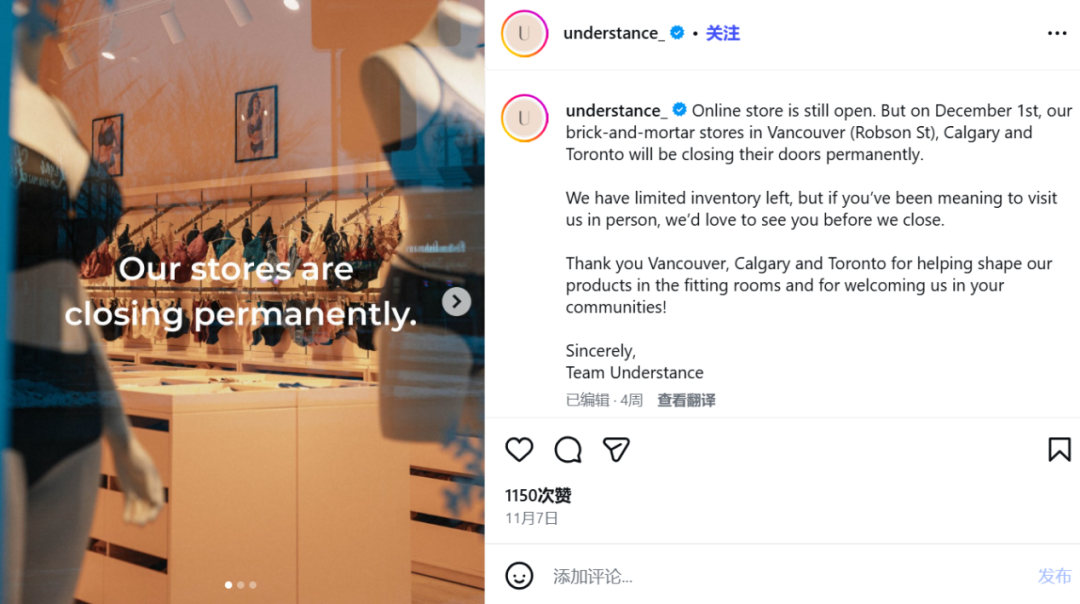The image size is (1080, 604).
Task: Jump to the second carousel dot
Action: [x=241, y=585]
